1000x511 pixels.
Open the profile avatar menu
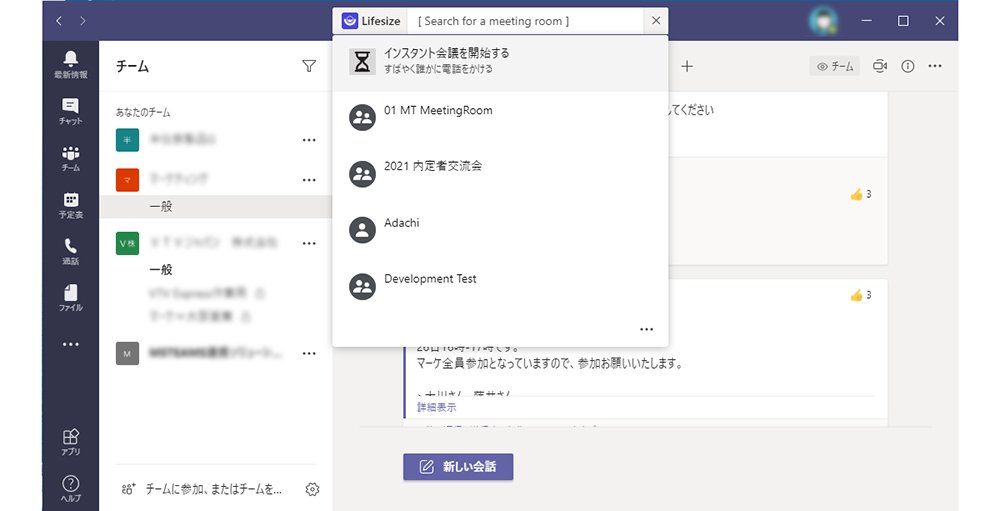pos(823,20)
